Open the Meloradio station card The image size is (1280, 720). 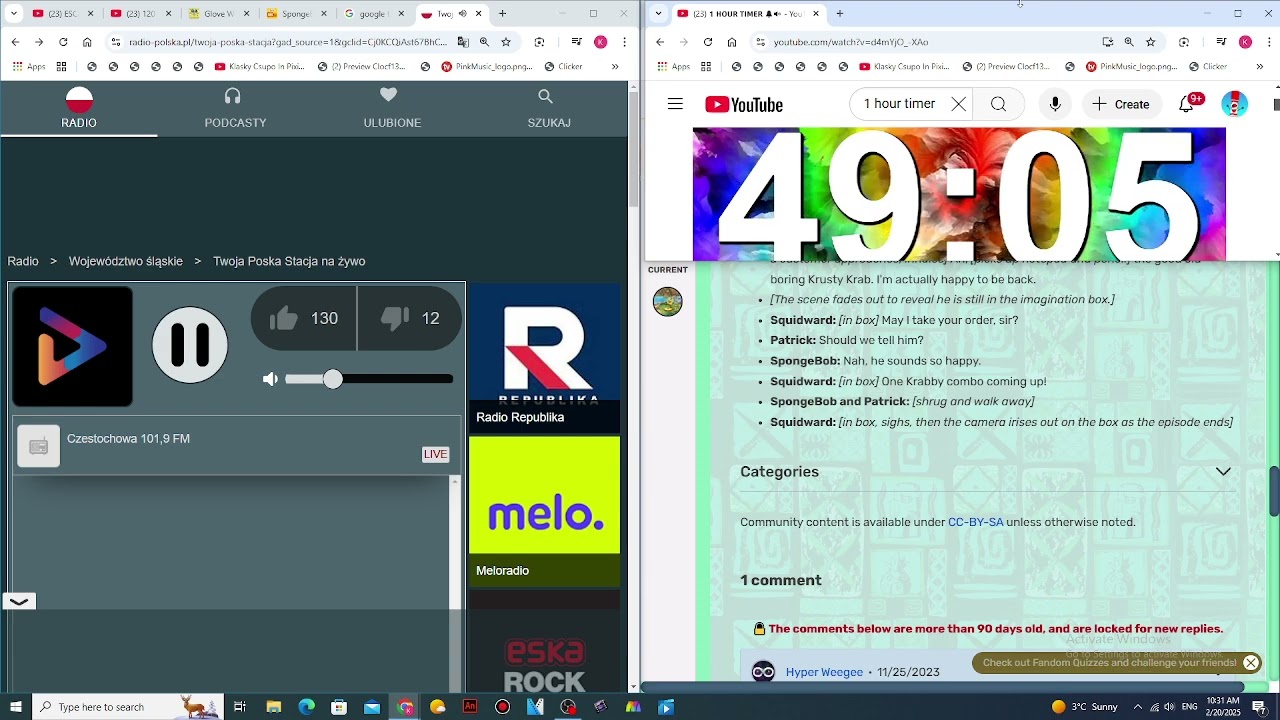point(544,511)
